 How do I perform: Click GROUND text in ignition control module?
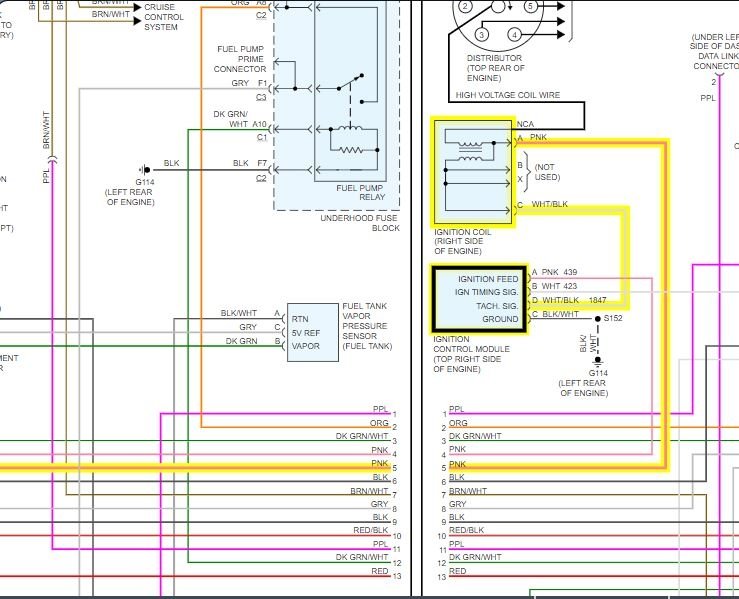(x=500, y=319)
